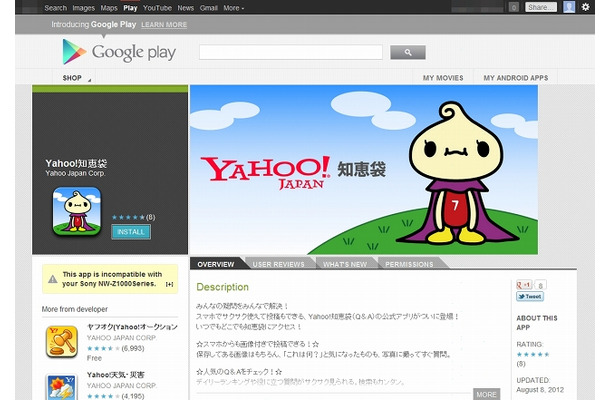Expand the incompatible device details [+]
Image resolution: width=610 pixels, height=400 pixels.
coord(169,284)
